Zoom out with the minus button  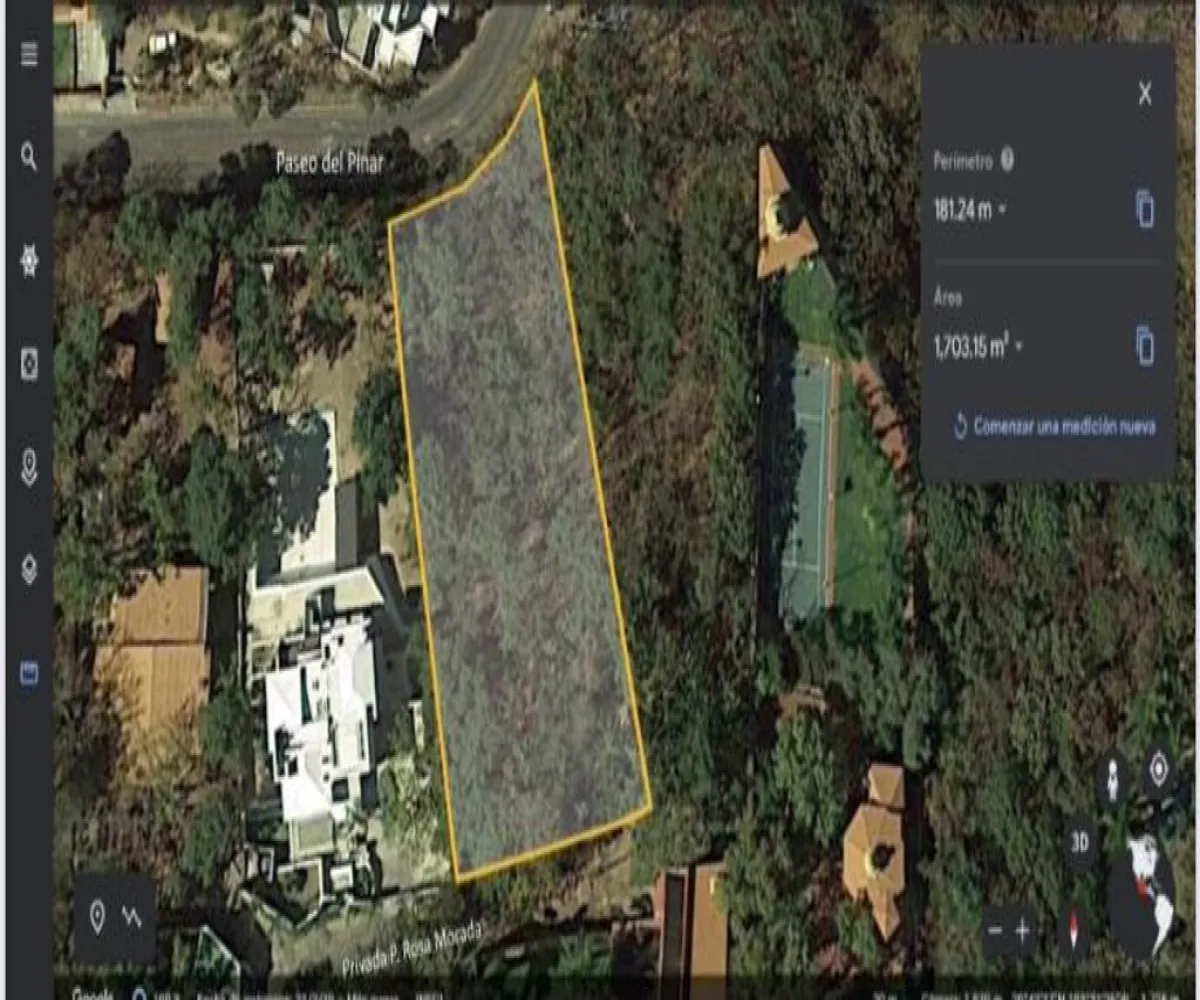(995, 930)
